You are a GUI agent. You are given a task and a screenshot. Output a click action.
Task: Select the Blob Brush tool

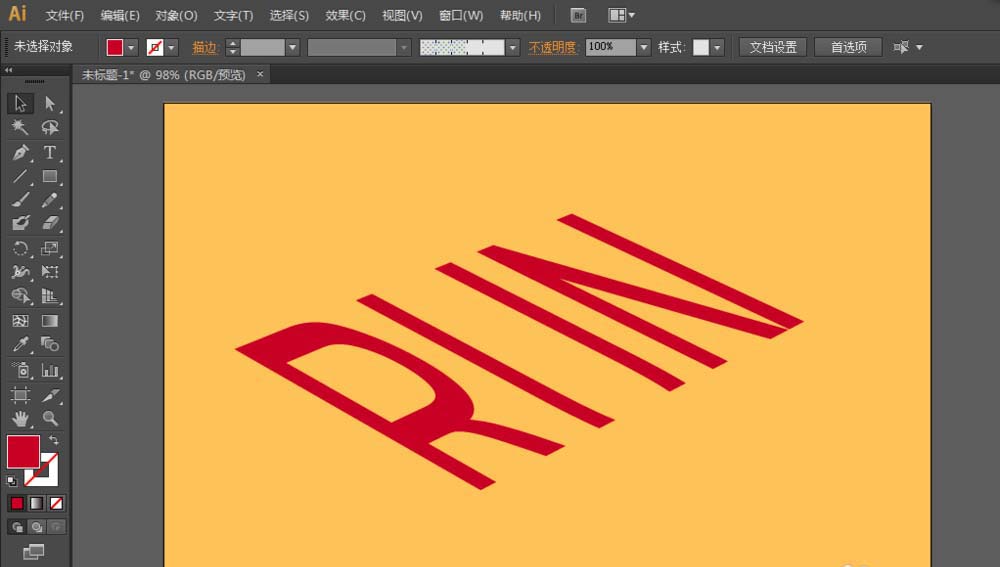[x=20, y=223]
